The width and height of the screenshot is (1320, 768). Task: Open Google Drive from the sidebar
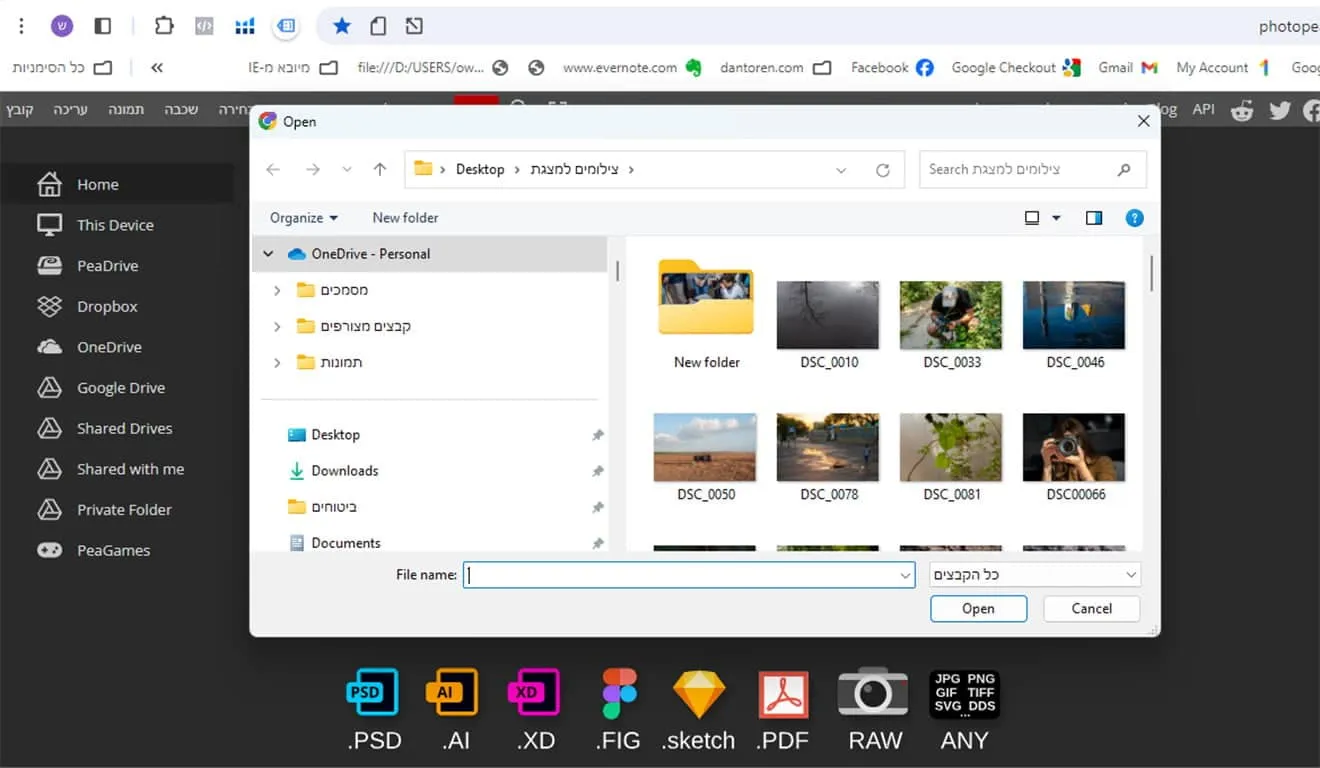point(49,388)
